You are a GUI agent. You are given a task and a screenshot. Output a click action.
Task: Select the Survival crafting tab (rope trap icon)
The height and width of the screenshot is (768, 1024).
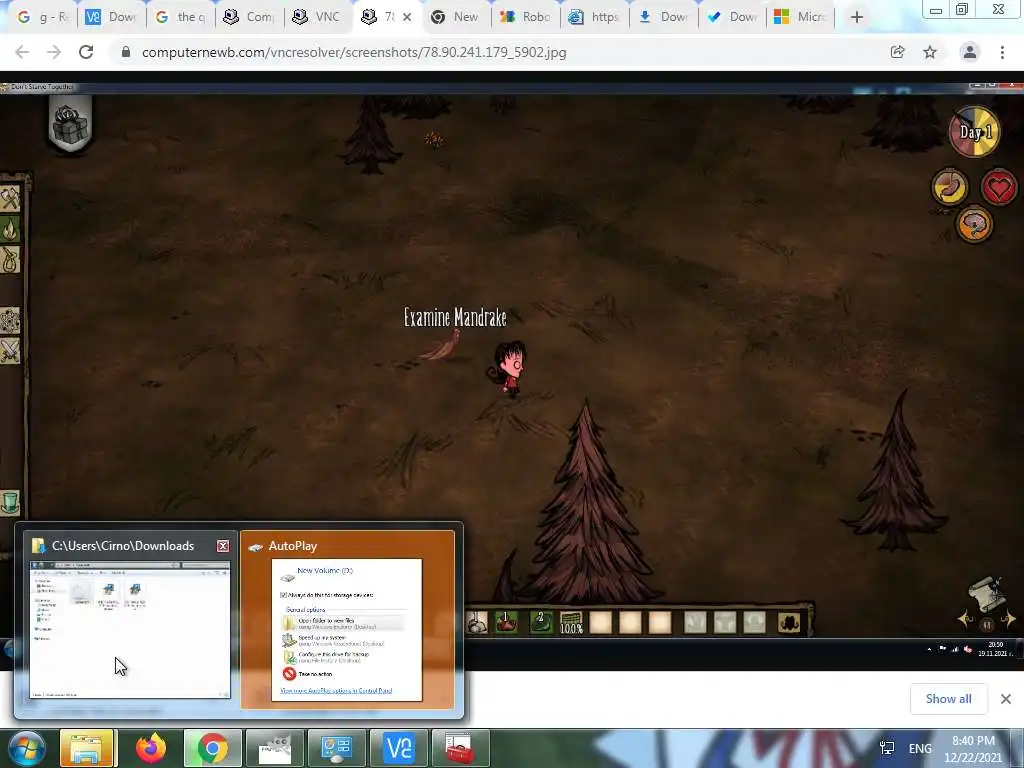10,261
